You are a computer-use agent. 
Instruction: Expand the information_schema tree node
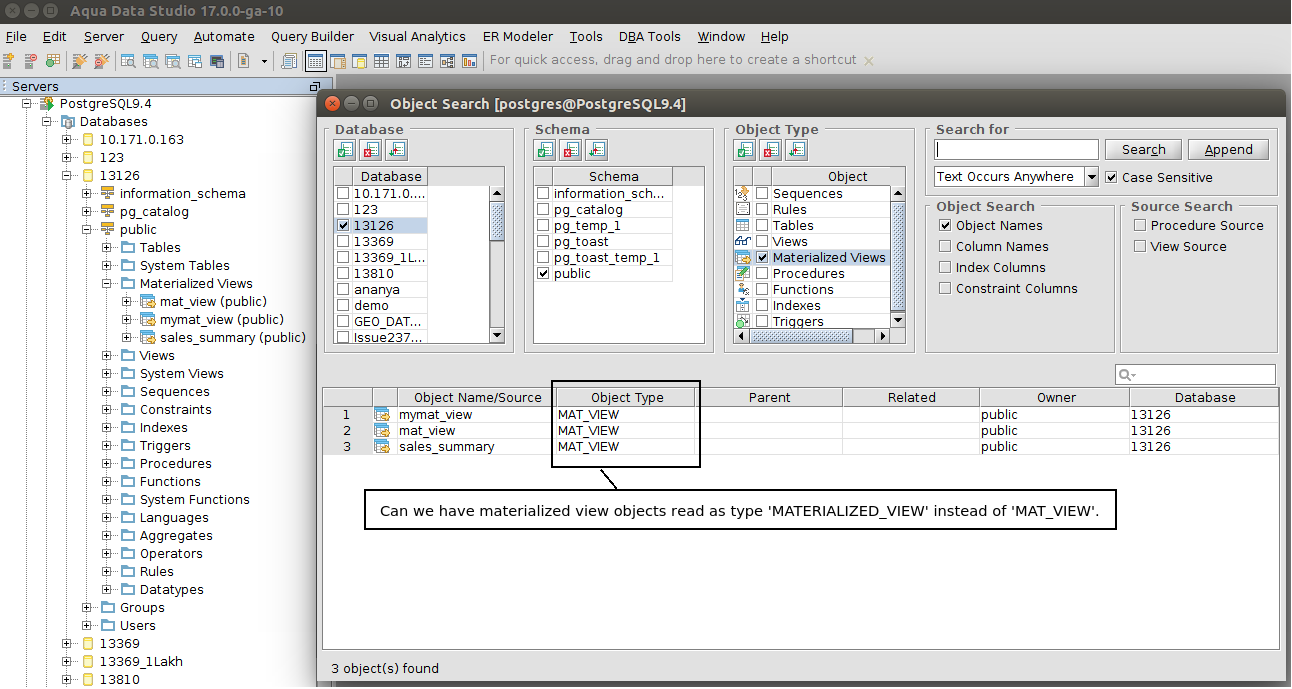coord(87,193)
